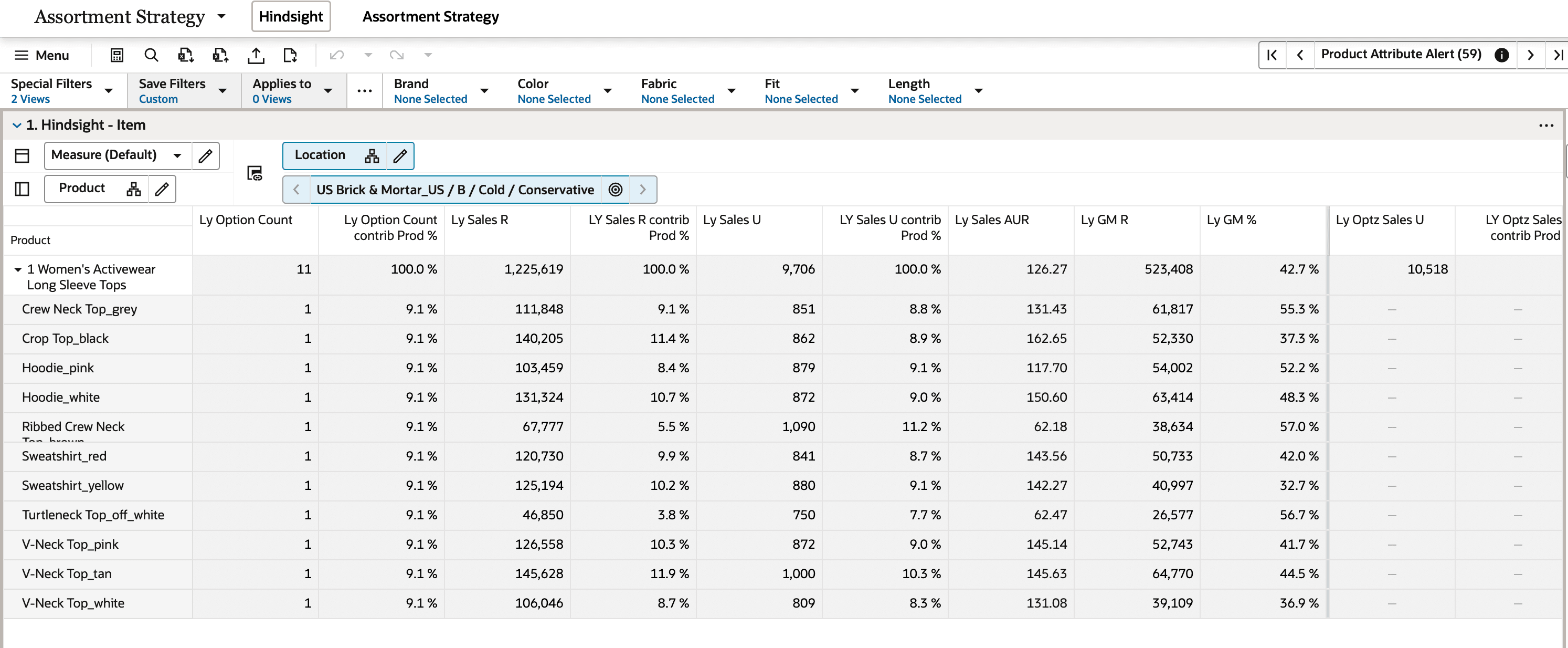This screenshot has width=1568, height=648.
Task: Switch to the Hindsight tab
Action: pos(290,16)
